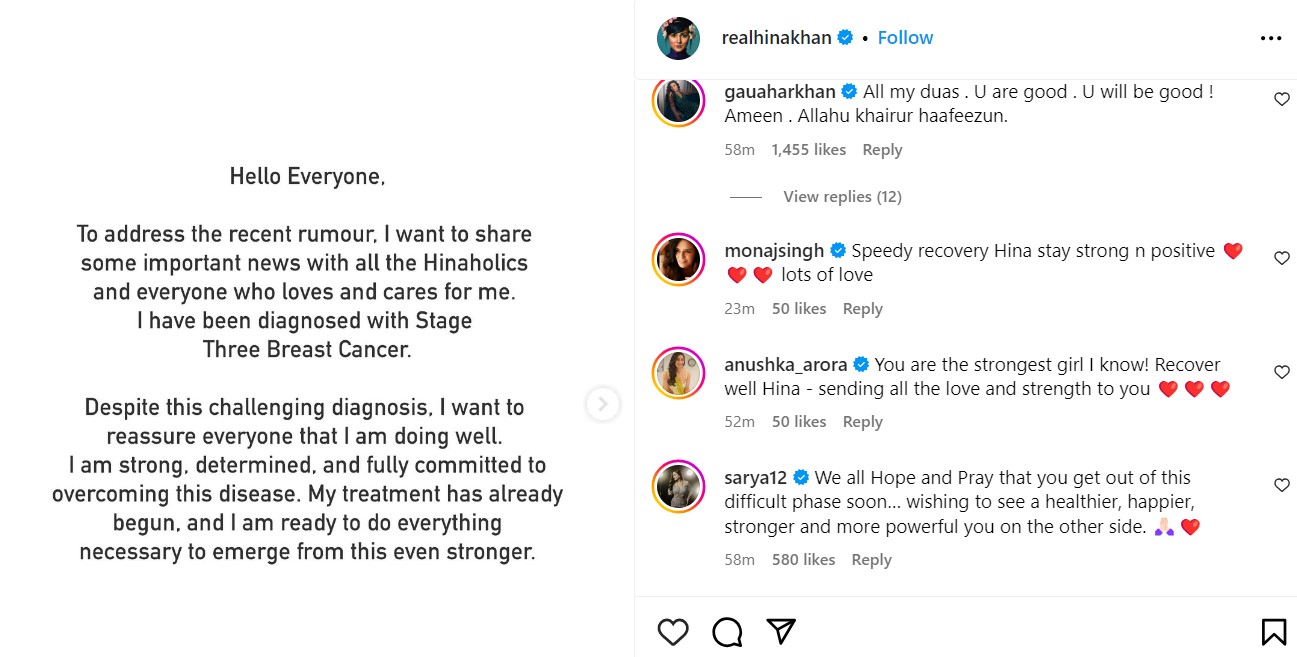
Task: Go to next slide arrow
Action: (x=602, y=404)
